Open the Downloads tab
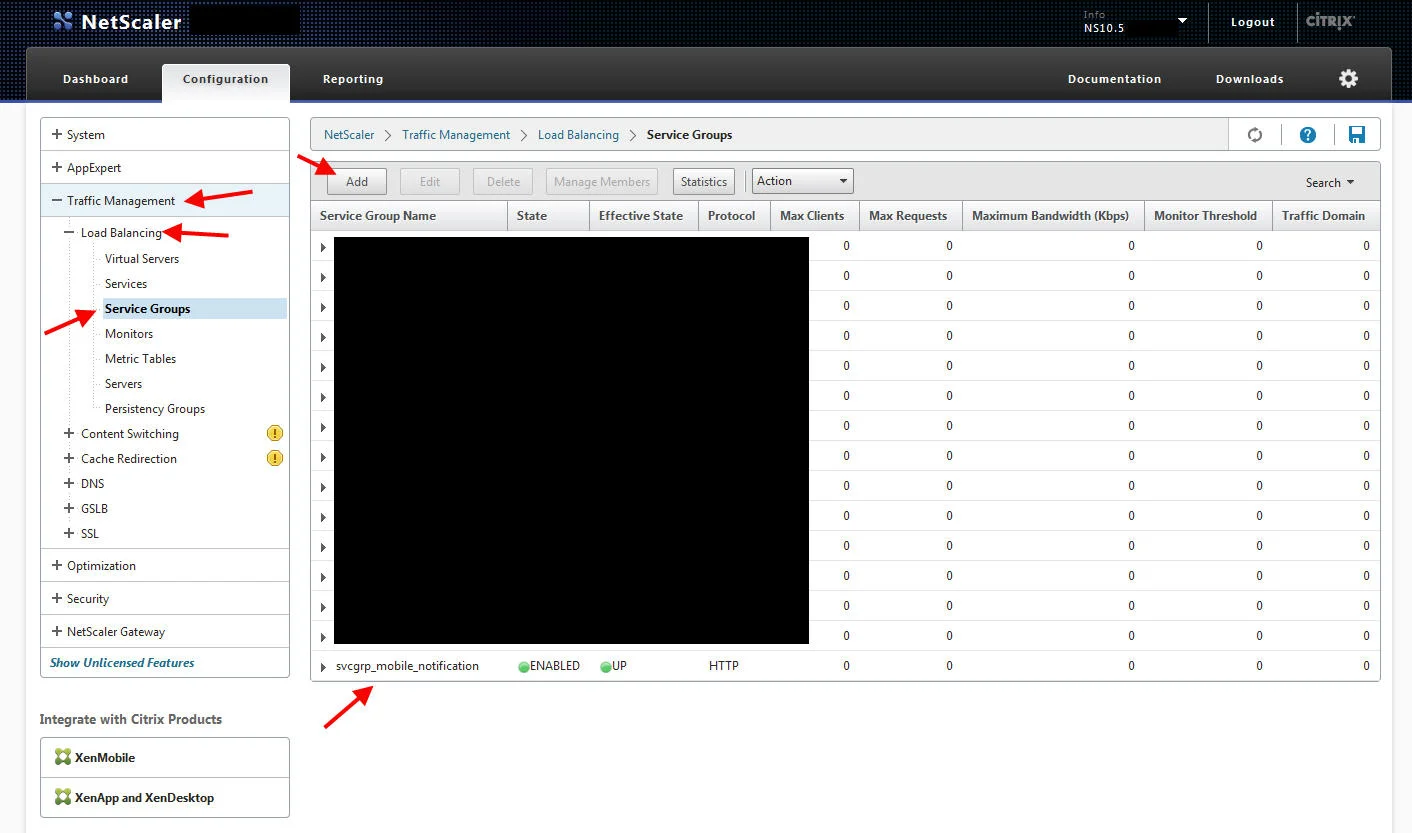Image resolution: width=1412 pixels, height=833 pixels. (x=1249, y=79)
